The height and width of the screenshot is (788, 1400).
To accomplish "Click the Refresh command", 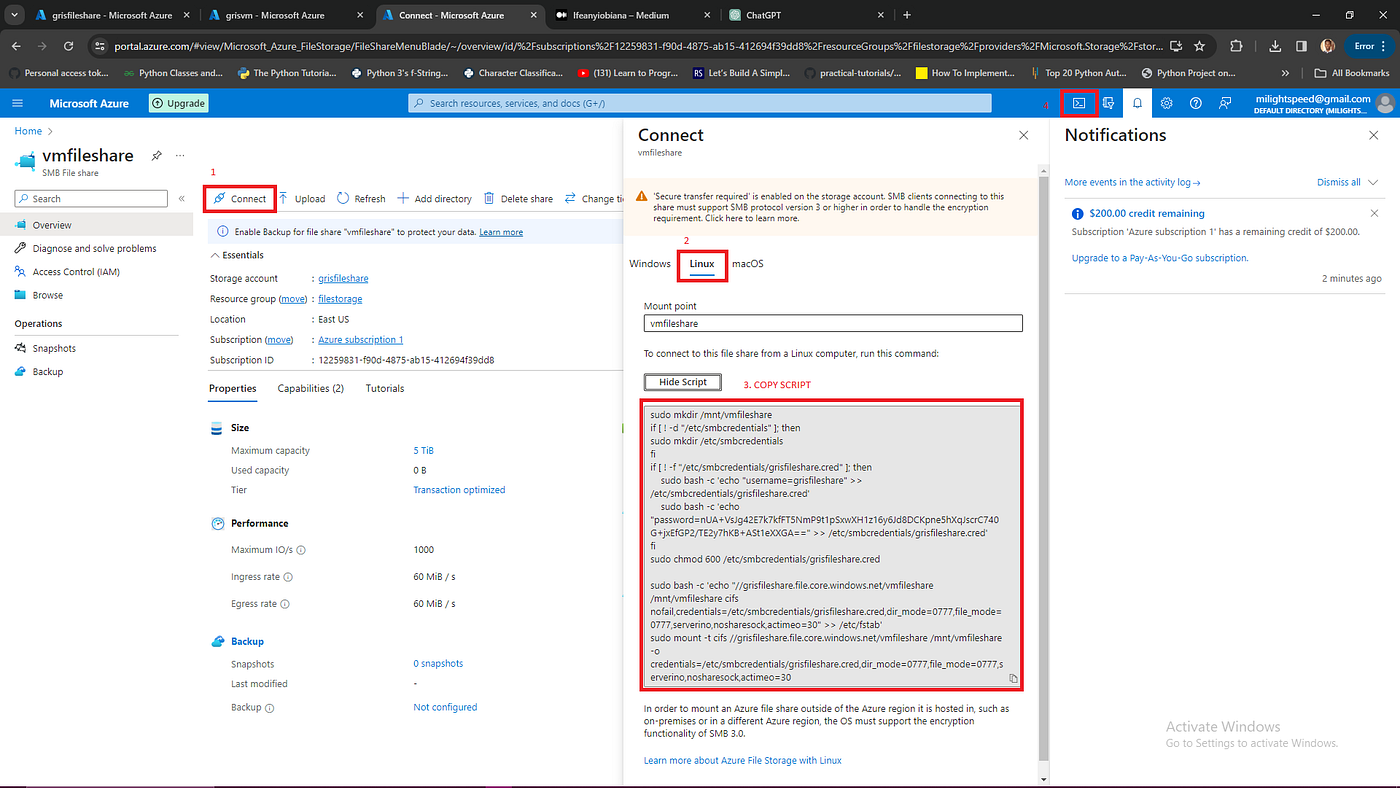I will tap(361, 198).
